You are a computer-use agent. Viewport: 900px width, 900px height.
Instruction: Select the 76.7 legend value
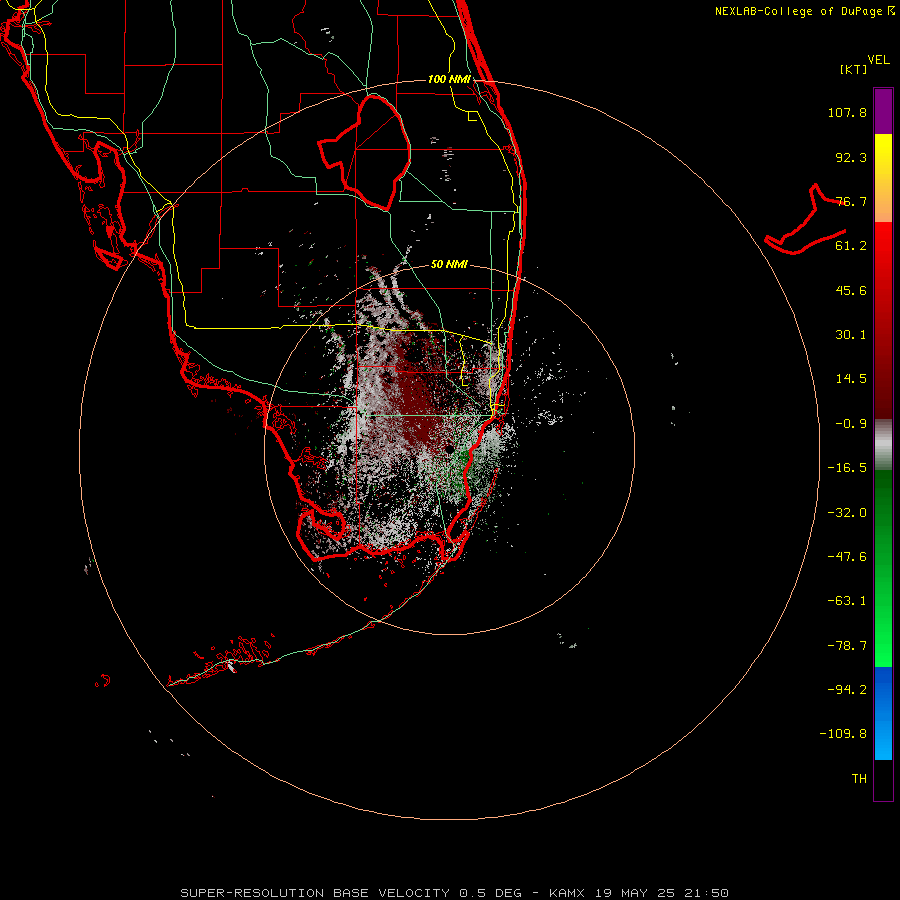pyautogui.click(x=851, y=201)
